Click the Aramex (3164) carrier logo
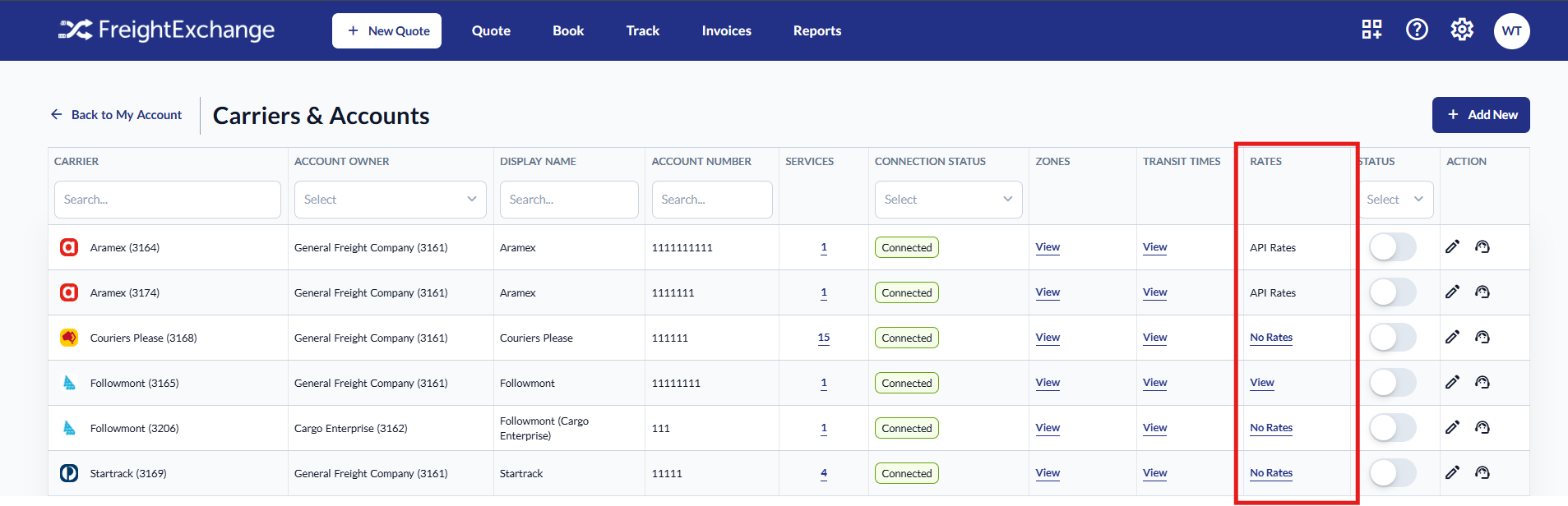1568x506 pixels. [69, 247]
